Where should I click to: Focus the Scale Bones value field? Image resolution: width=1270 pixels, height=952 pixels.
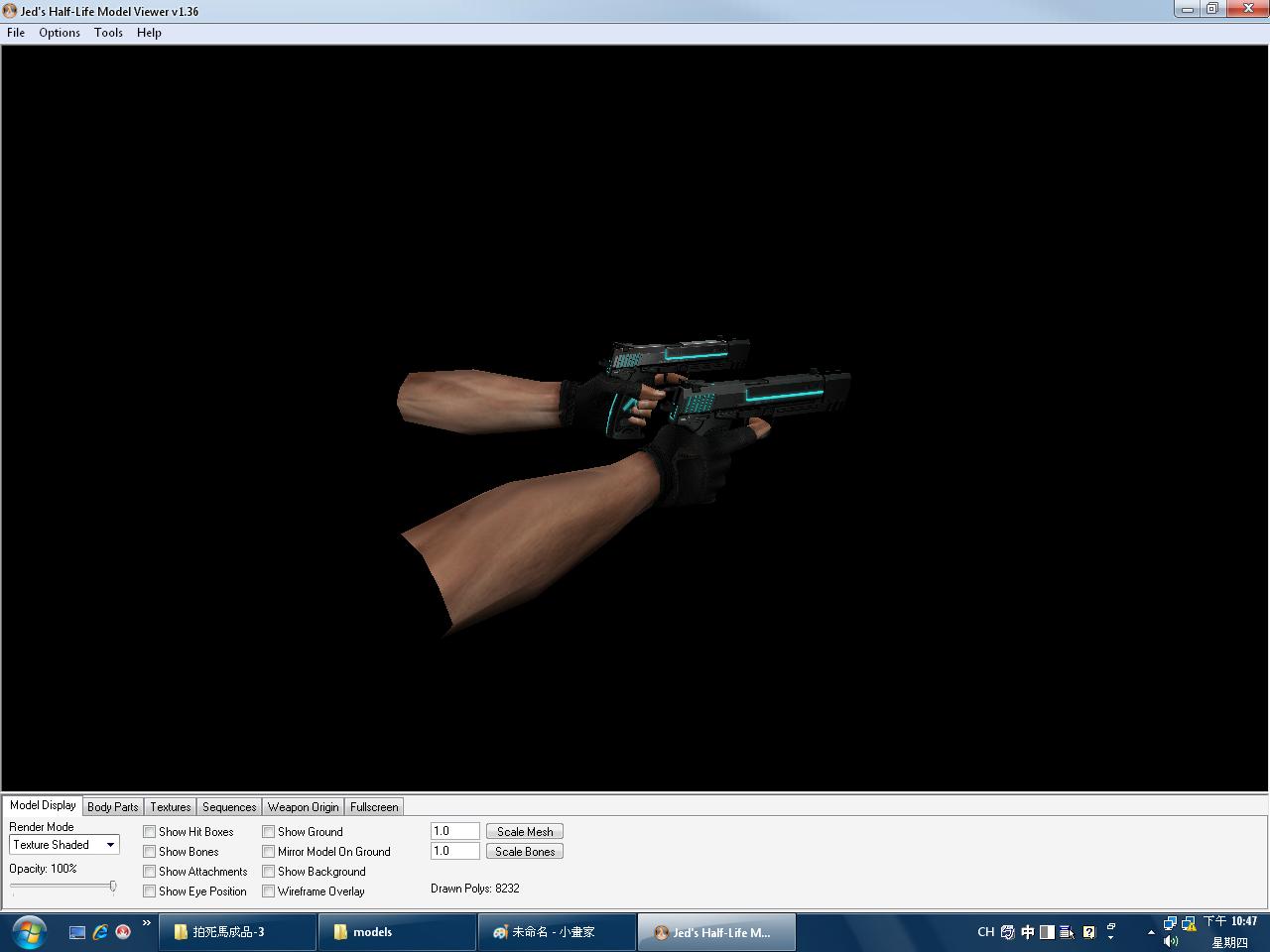[455, 851]
